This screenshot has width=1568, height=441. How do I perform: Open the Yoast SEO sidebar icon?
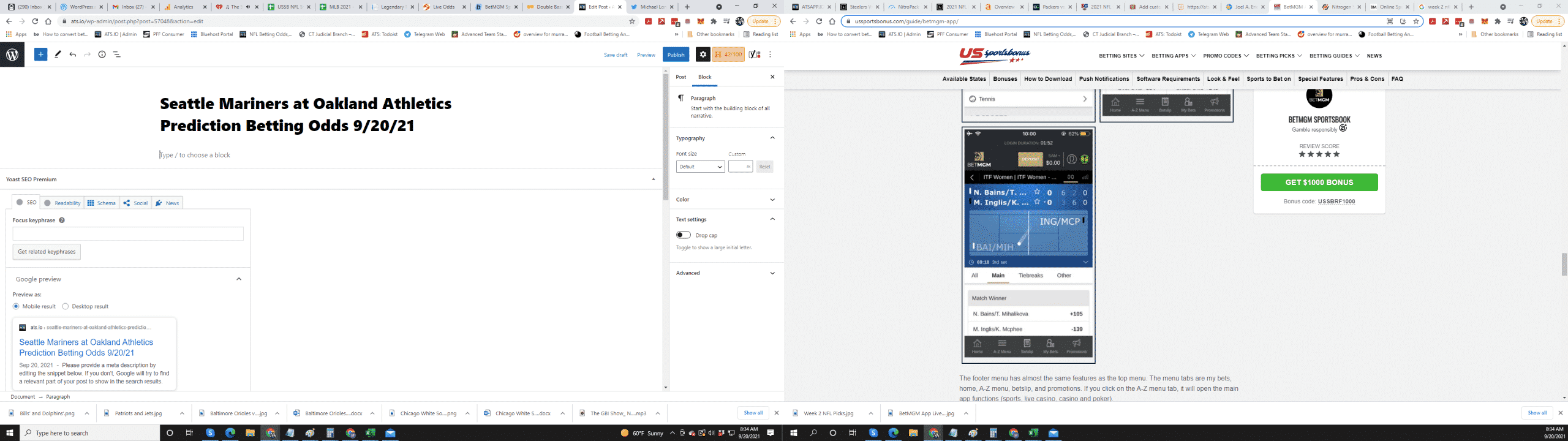(755, 55)
